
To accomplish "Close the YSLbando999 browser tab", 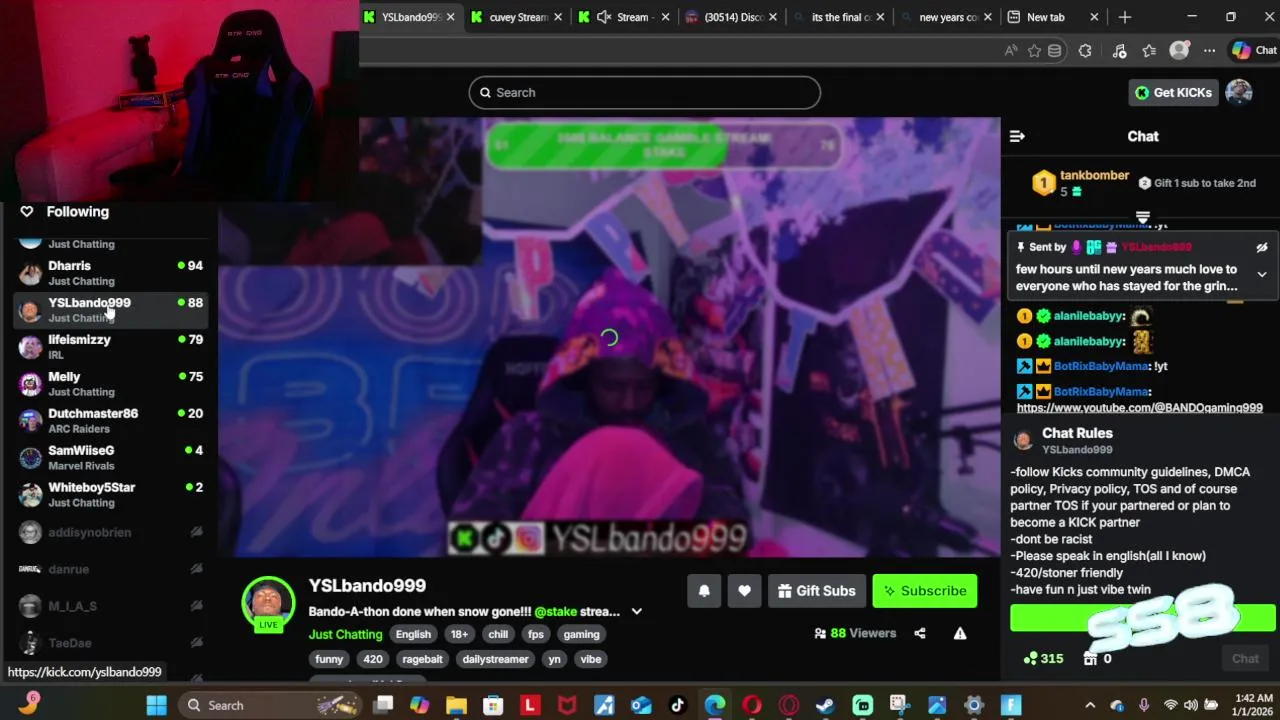I will tap(451, 17).
